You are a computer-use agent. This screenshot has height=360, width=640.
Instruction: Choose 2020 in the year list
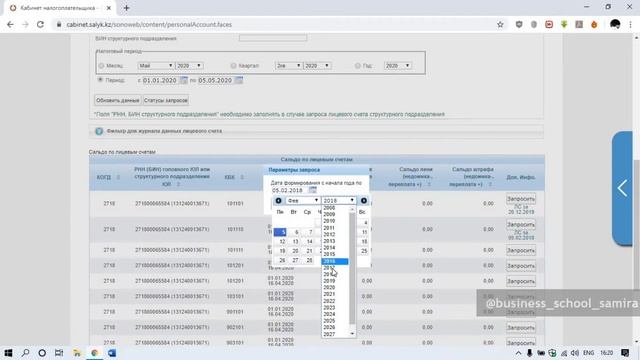click(329, 287)
